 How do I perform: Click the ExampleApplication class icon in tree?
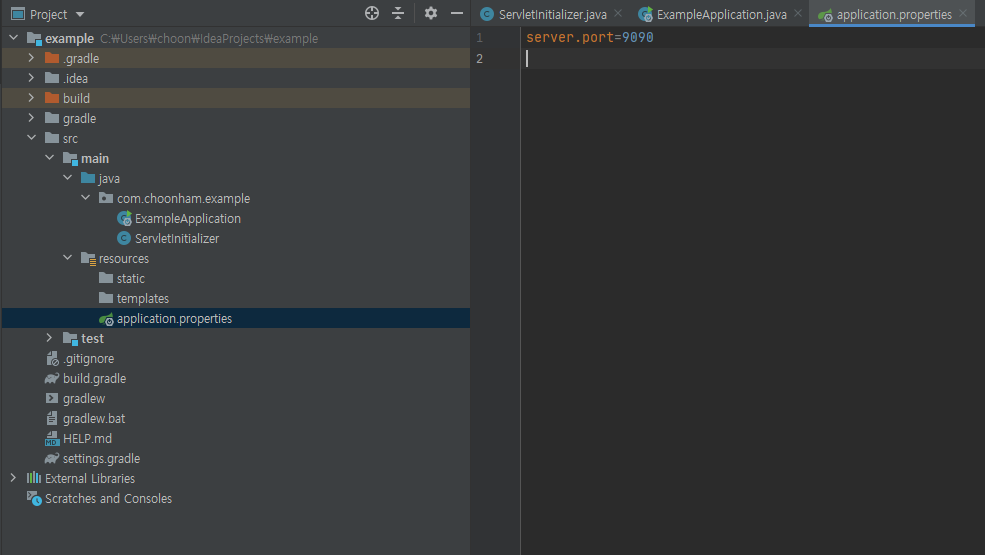[x=124, y=218]
